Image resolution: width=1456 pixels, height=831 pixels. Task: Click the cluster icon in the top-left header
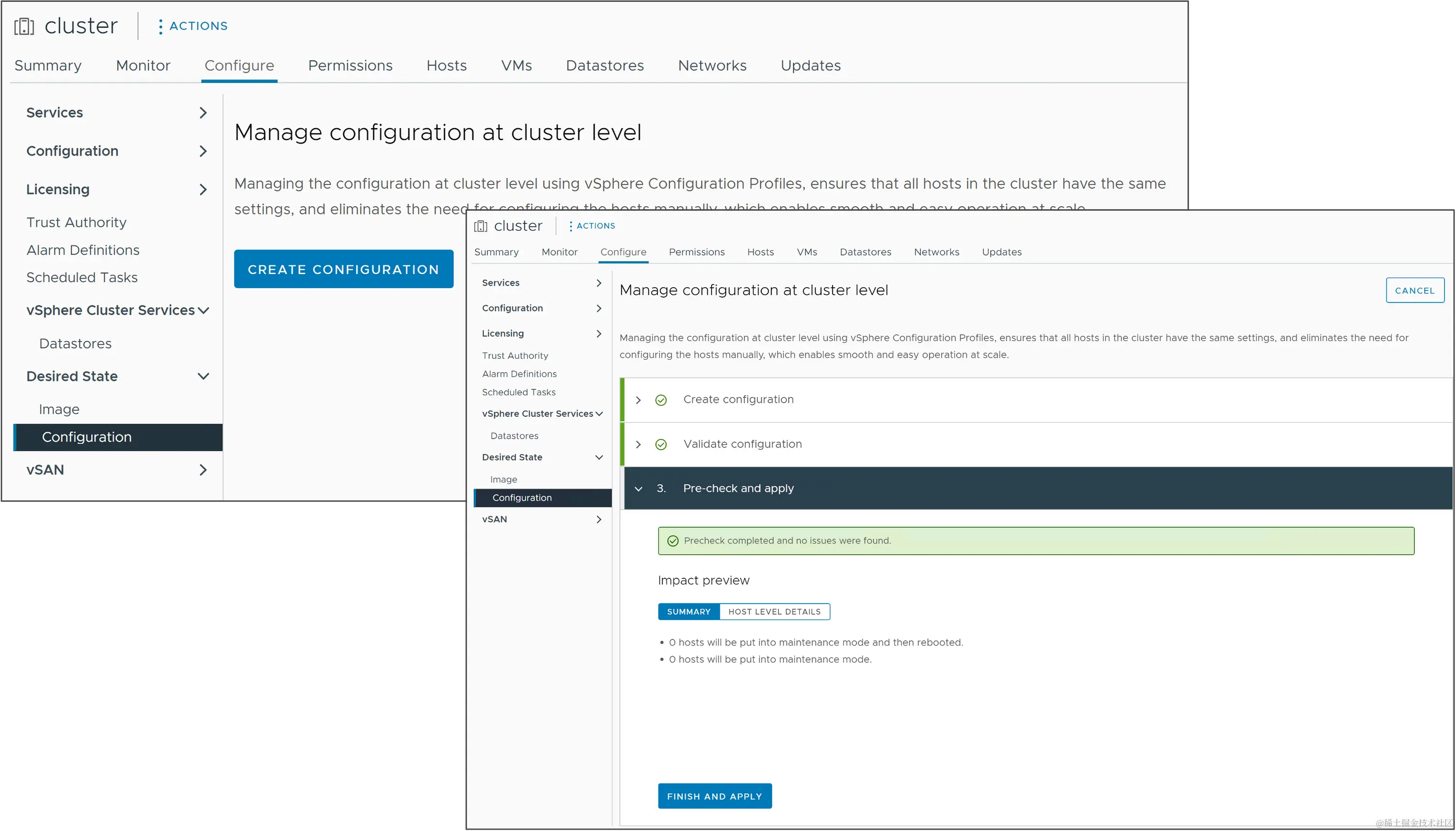pyautogui.click(x=24, y=25)
